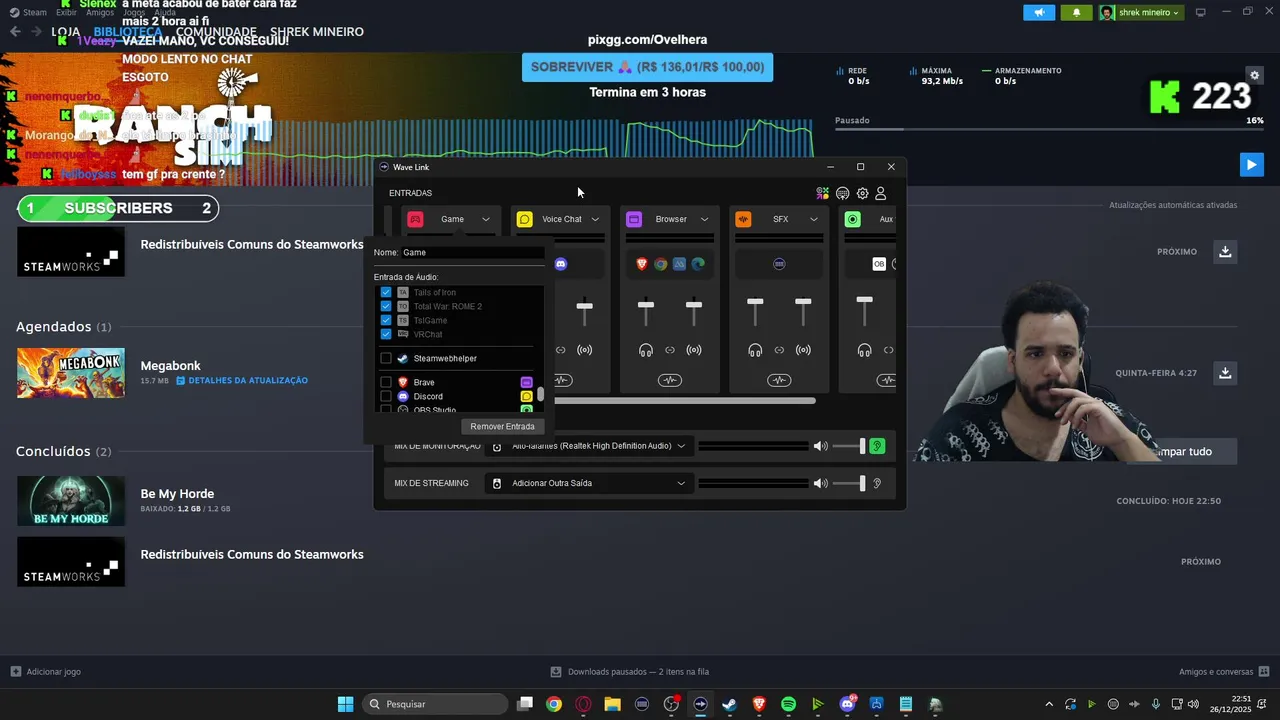Open shrek mineiro account dropdown in Steam
The image size is (1280, 720).
1141,13
